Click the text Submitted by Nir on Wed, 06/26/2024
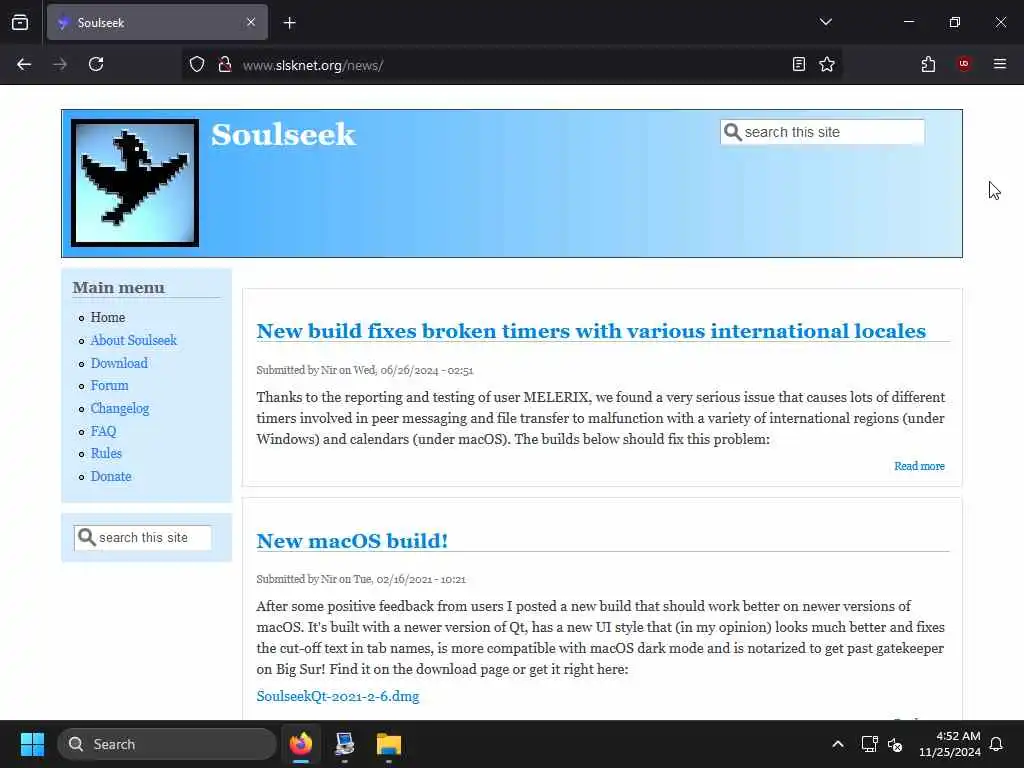Screen dimensions: 1024x768 click(364, 370)
